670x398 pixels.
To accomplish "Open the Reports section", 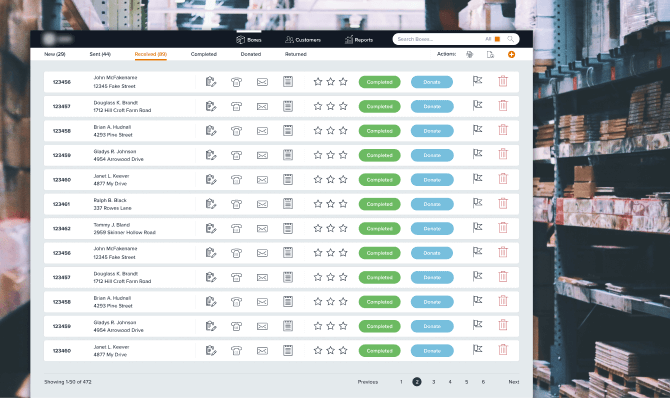I will [359, 40].
